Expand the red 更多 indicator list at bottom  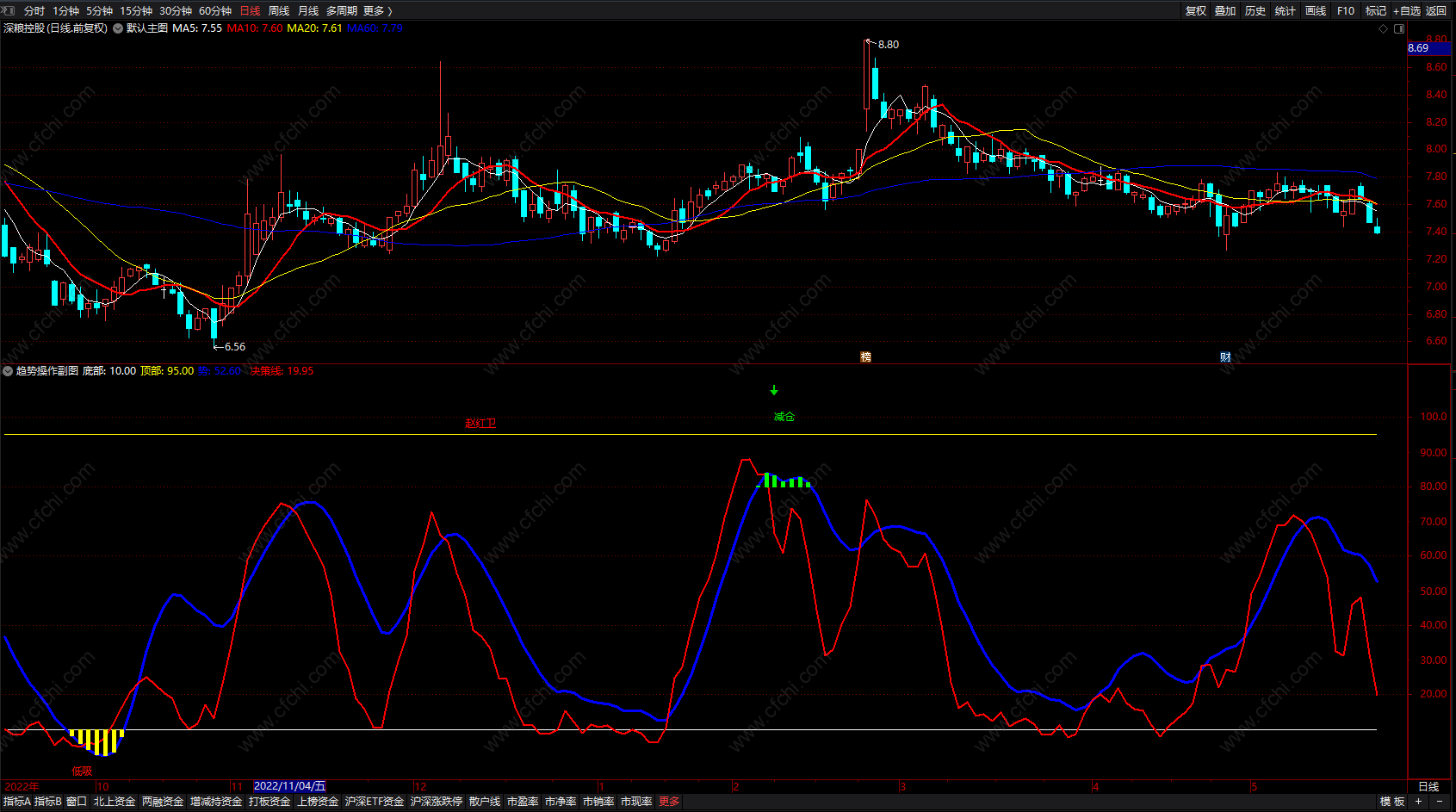[x=669, y=802]
